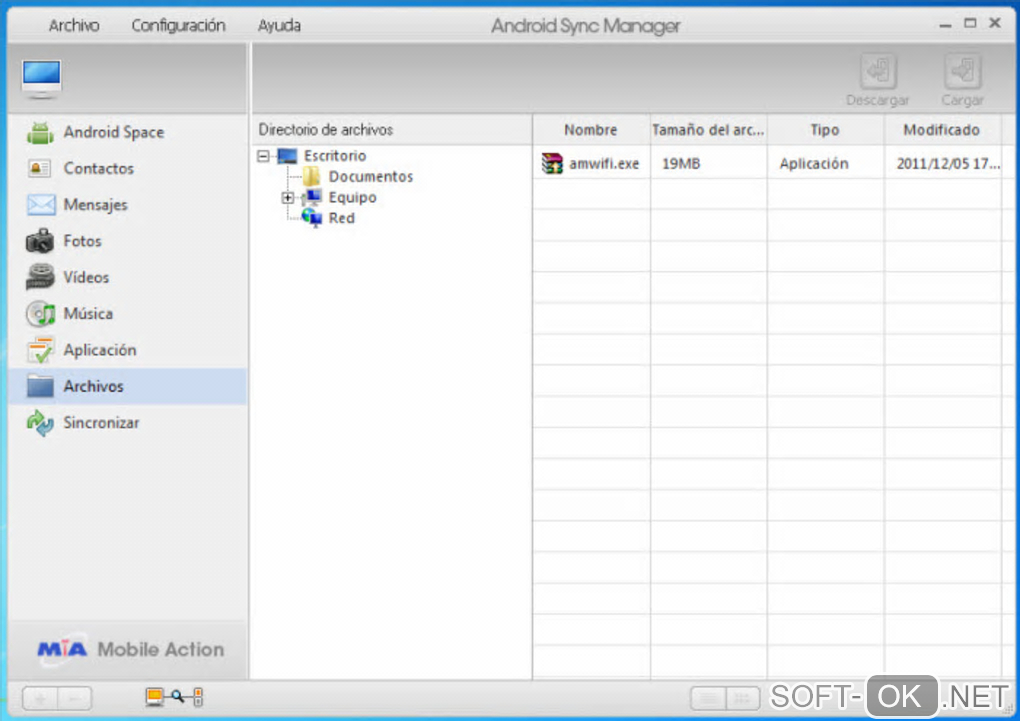Click the Mobile Action logo
The image size is (1020, 721).
[131, 649]
